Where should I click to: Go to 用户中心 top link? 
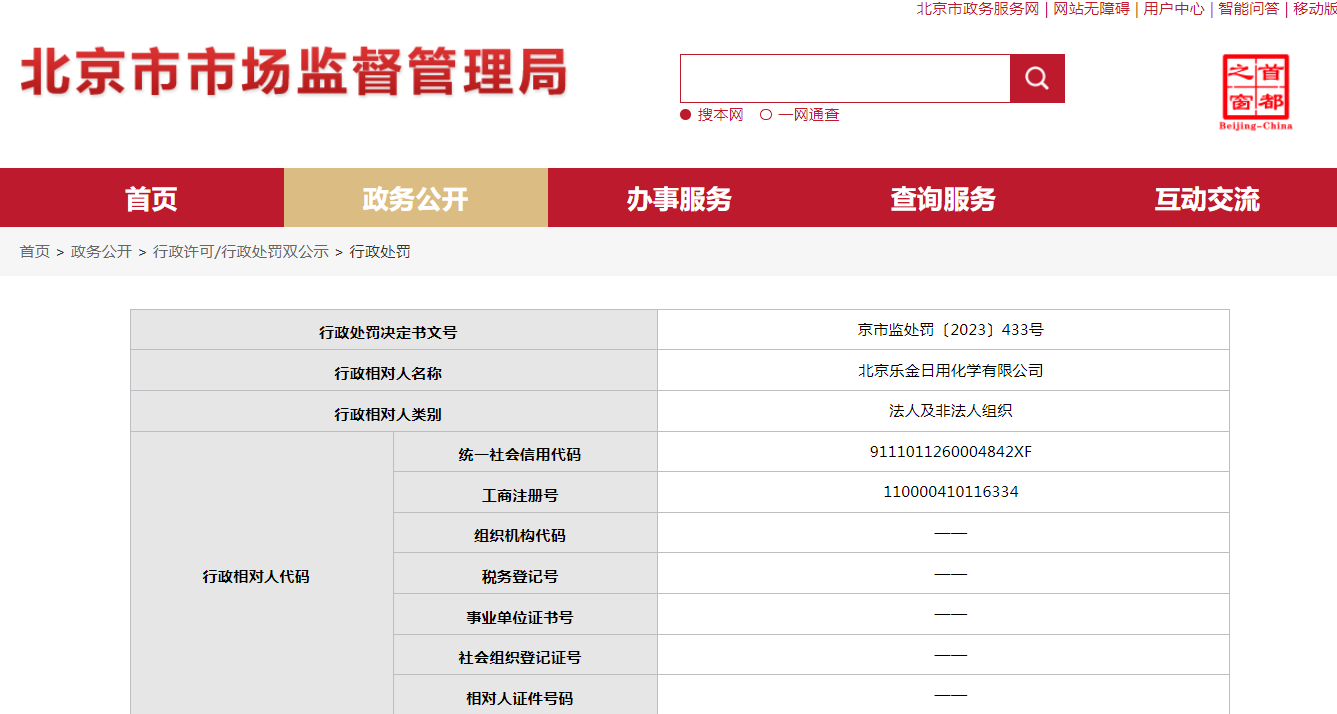pos(1174,9)
